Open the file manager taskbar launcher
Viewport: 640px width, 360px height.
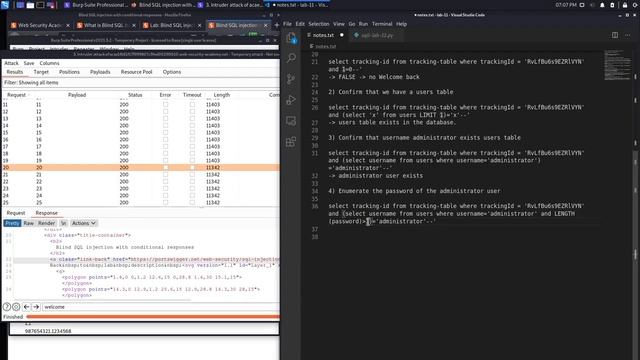(x=30, y=5)
